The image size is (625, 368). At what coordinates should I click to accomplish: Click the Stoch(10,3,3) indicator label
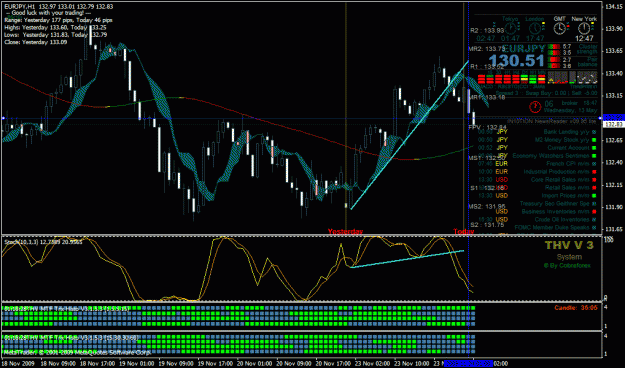[43, 242]
